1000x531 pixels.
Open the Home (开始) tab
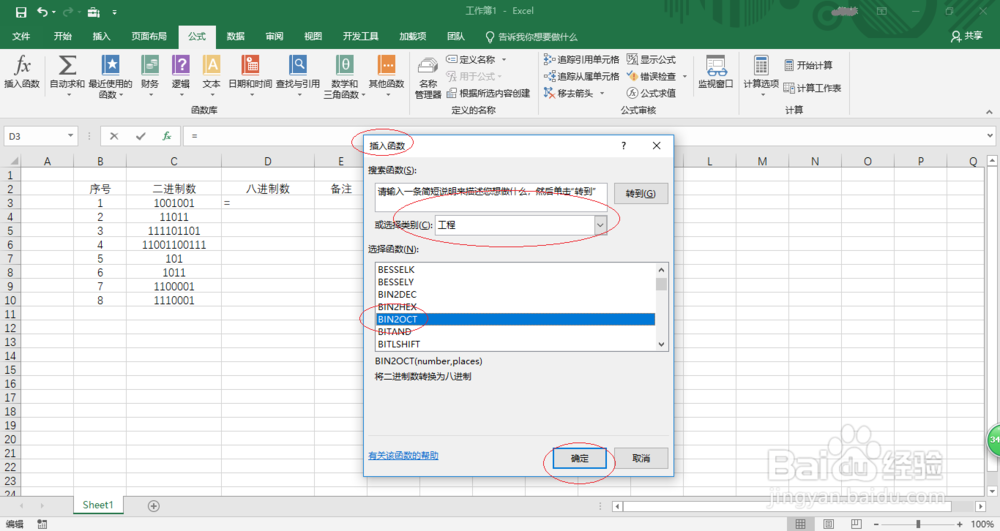[62, 36]
